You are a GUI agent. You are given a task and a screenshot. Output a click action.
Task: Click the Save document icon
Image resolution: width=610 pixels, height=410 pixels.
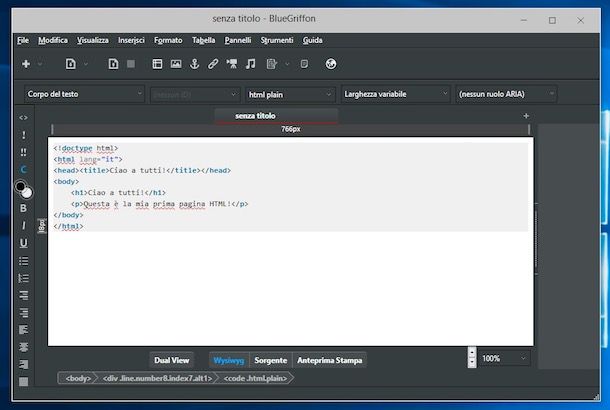[113, 64]
